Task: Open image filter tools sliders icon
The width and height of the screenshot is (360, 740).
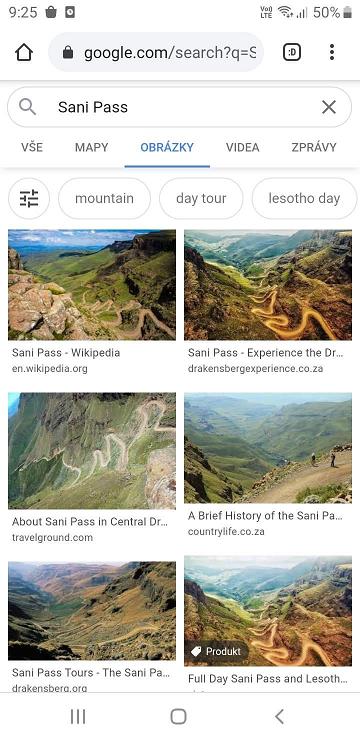Action: tap(29, 199)
